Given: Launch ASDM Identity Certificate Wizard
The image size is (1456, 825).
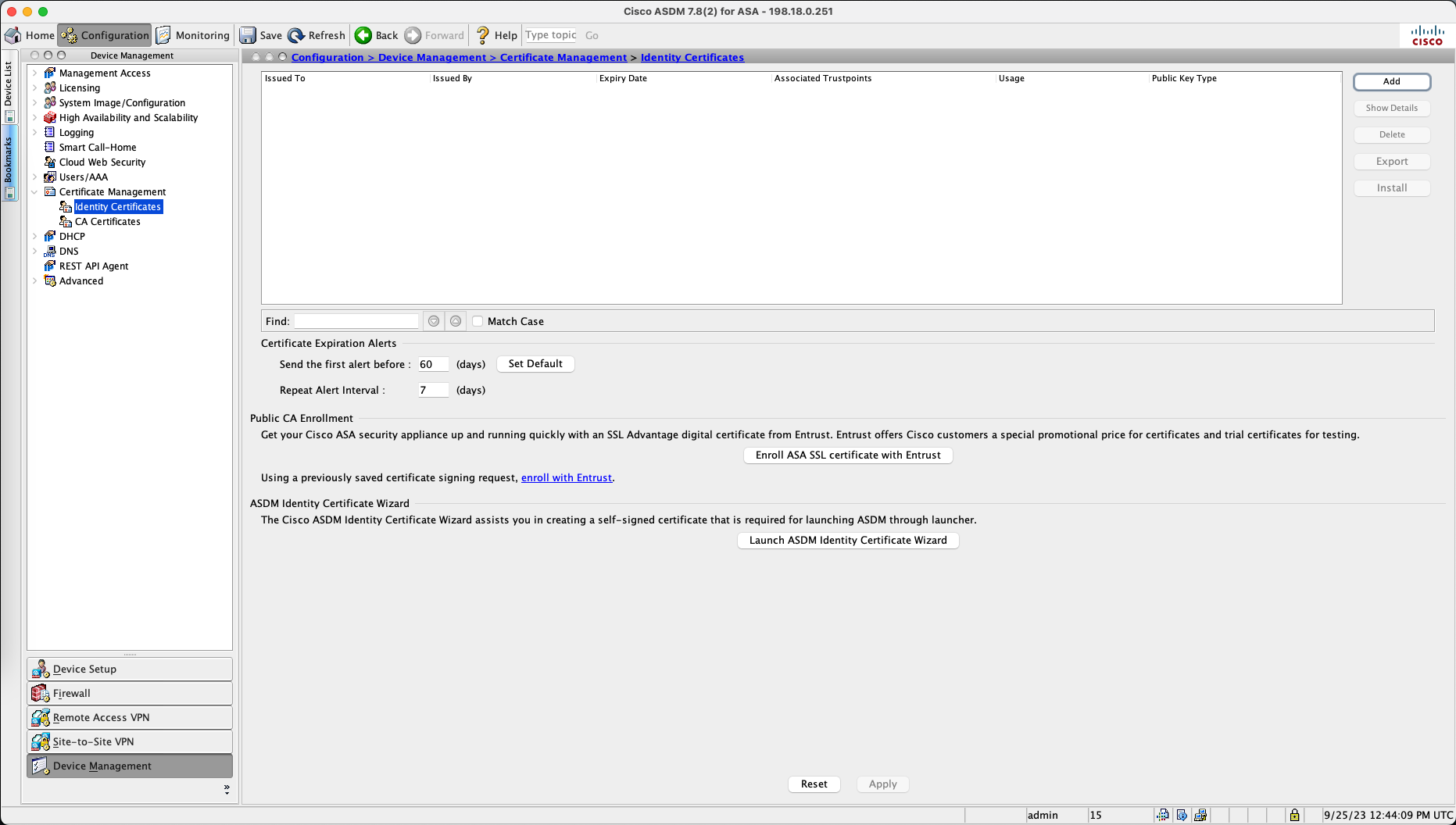Looking at the screenshot, I should [x=847, y=540].
